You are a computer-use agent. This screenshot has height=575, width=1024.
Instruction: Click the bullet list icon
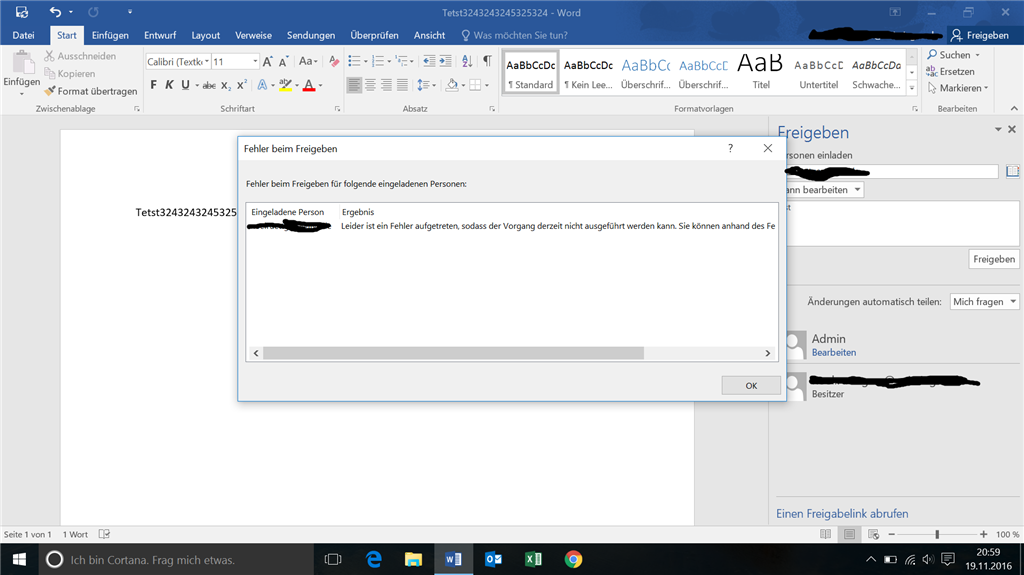pyautogui.click(x=354, y=61)
